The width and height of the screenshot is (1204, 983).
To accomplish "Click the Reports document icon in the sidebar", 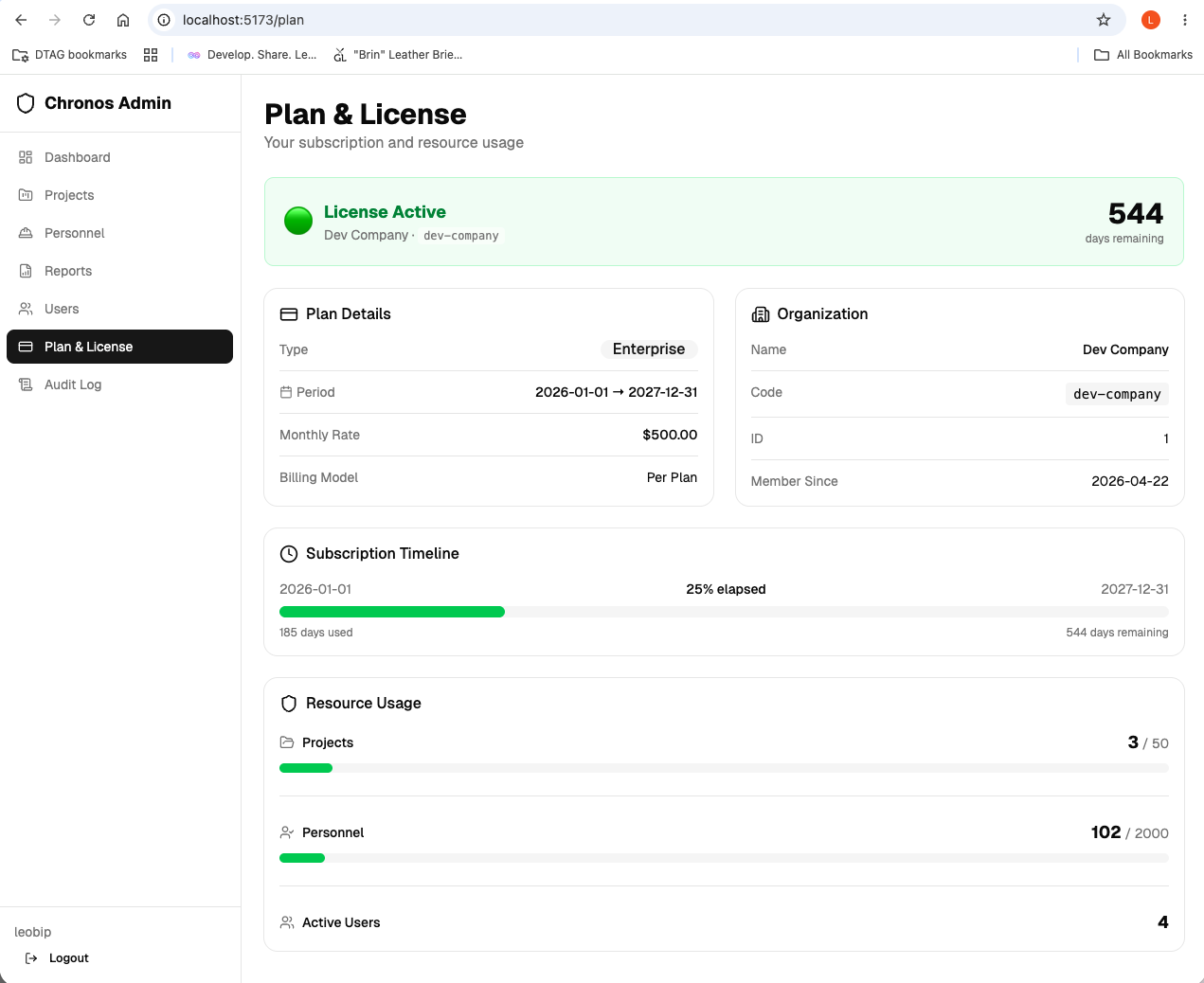I will (26, 271).
